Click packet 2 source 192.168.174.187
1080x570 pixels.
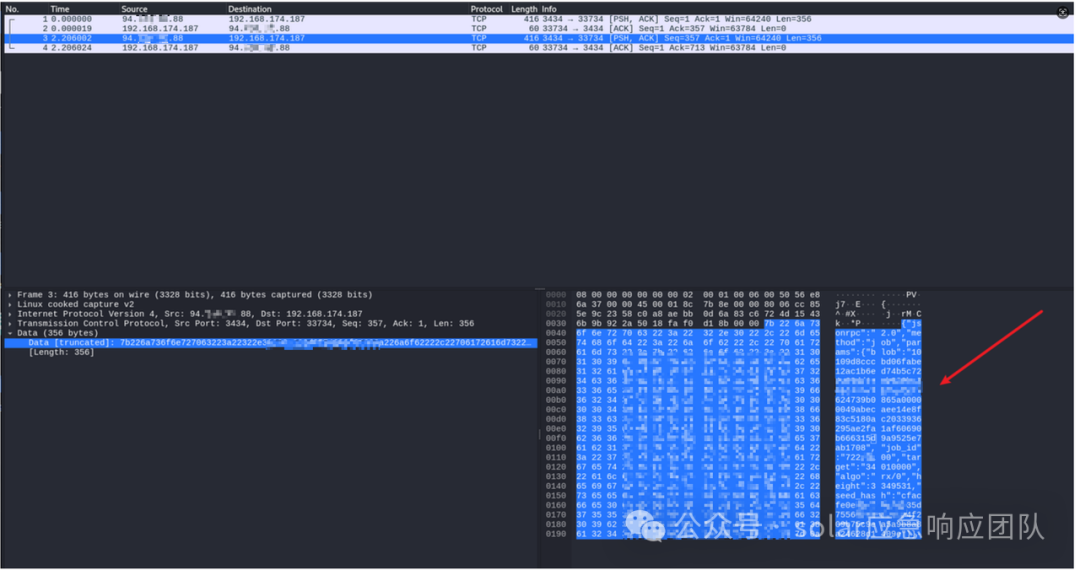point(160,29)
